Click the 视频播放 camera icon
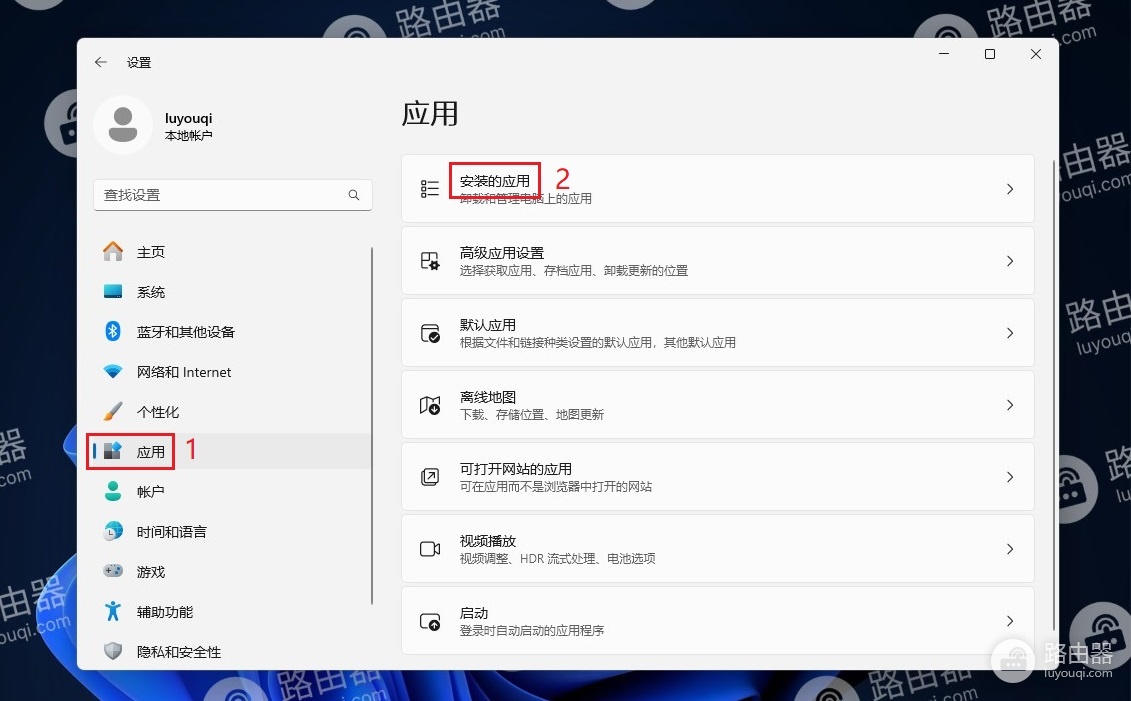Image resolution: width=1131 pixels, height=701 pixels. (x=430, y=549)
